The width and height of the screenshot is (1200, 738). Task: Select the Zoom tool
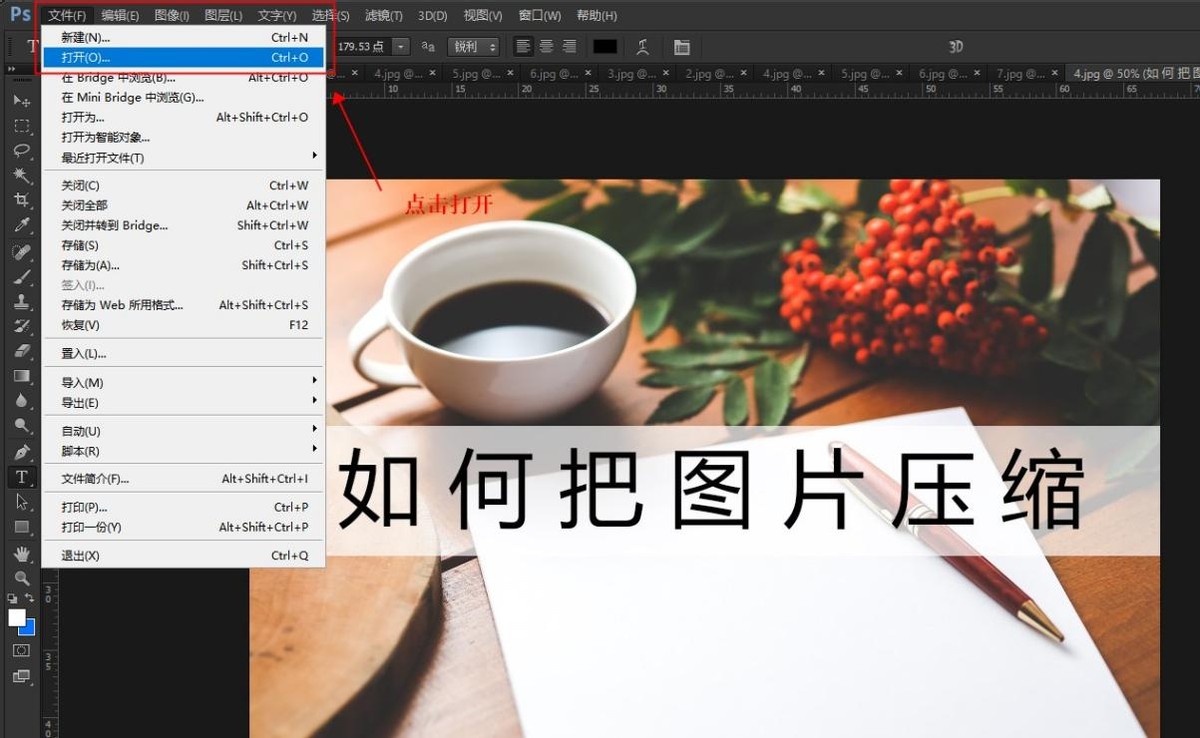(x=22, y=577)
